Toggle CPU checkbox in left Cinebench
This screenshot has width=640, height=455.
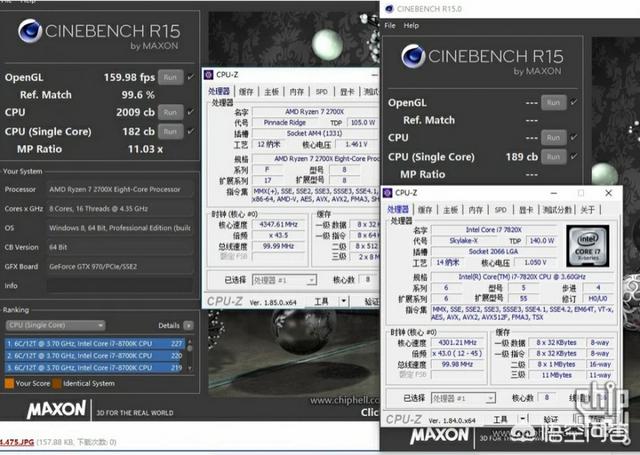tap(190, 112)
